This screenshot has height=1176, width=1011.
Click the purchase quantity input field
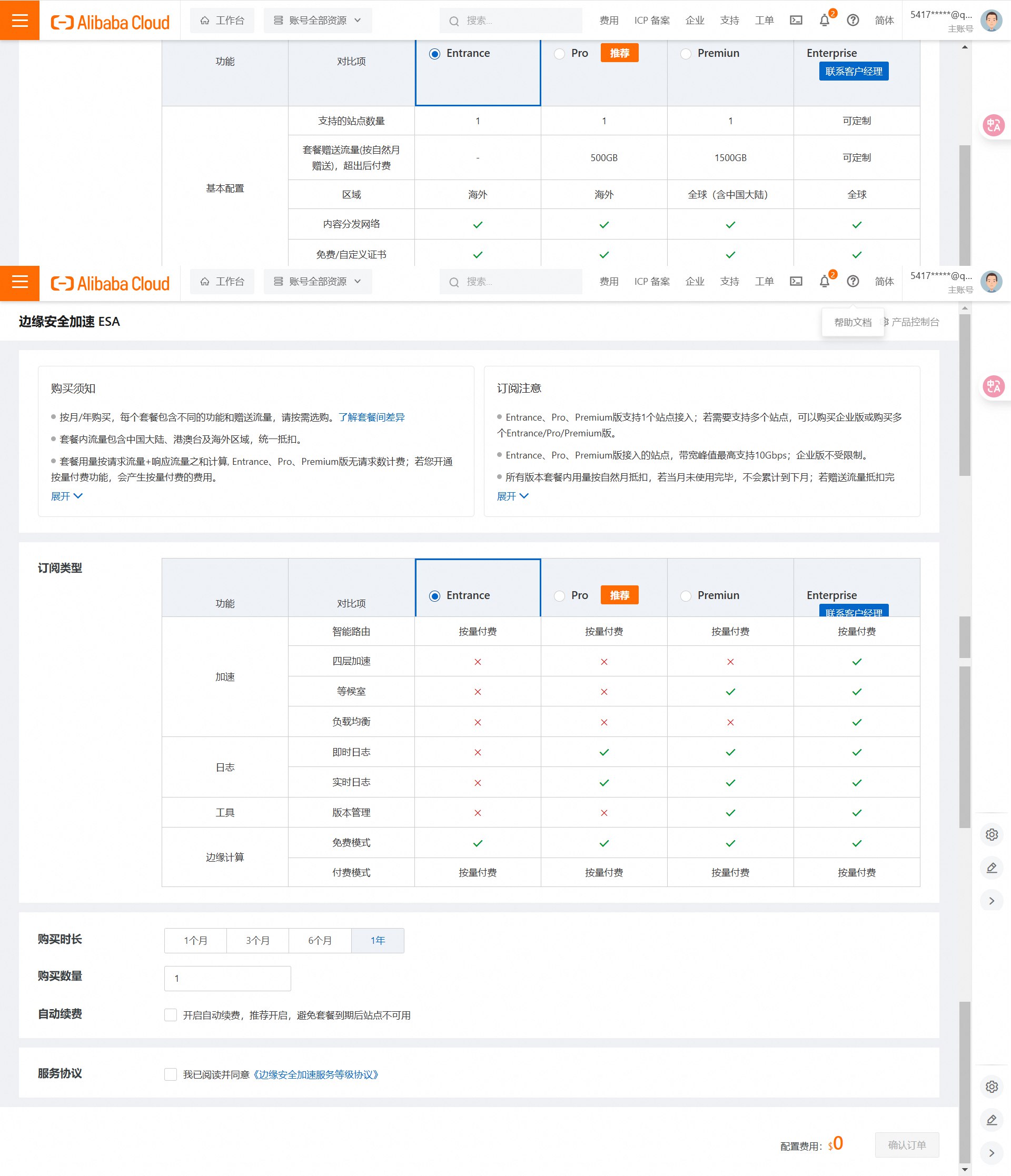click(x=227, y=979)
